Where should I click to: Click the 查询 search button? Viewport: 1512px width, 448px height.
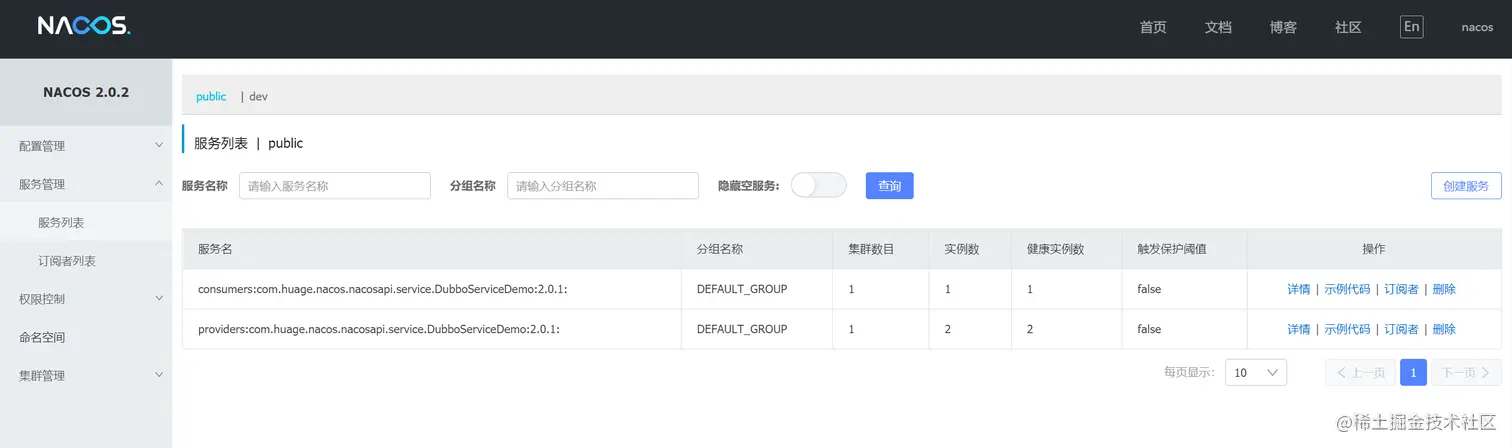[889, 186]
